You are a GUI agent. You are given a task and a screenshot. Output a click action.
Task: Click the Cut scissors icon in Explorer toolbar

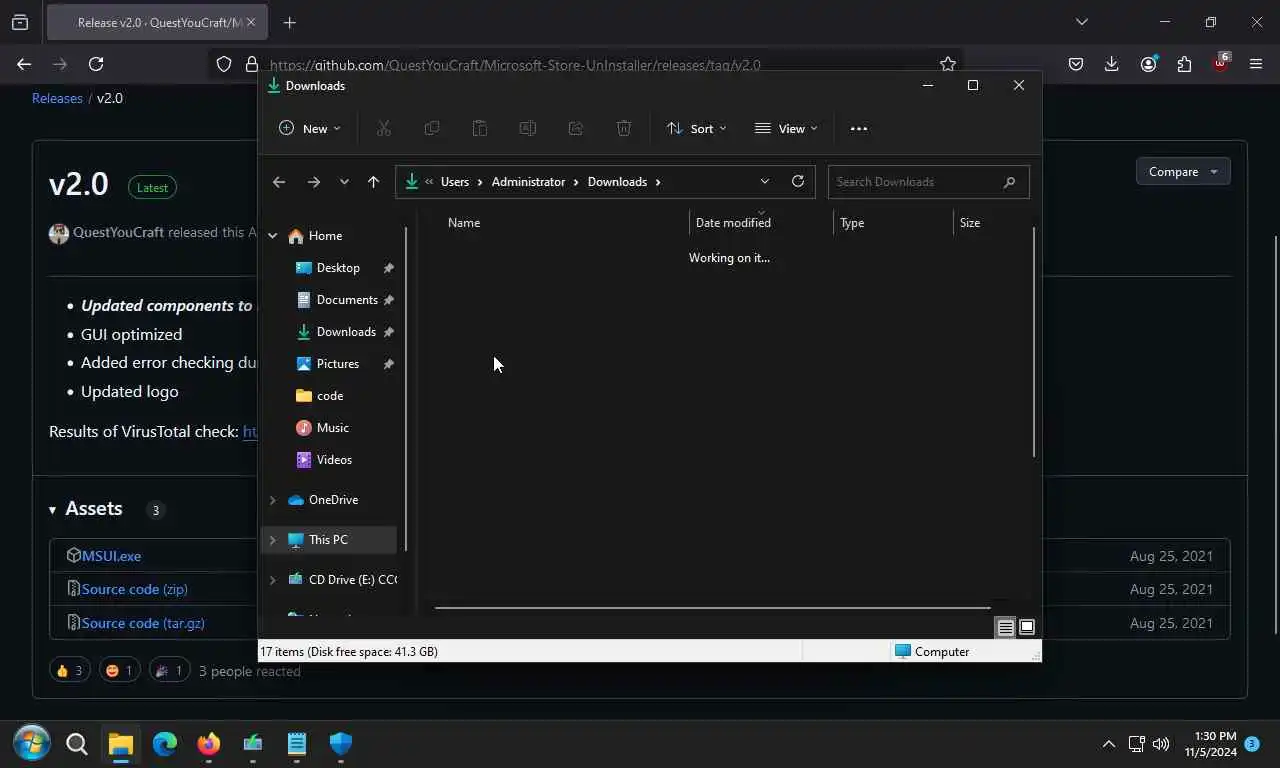(383, 128)
